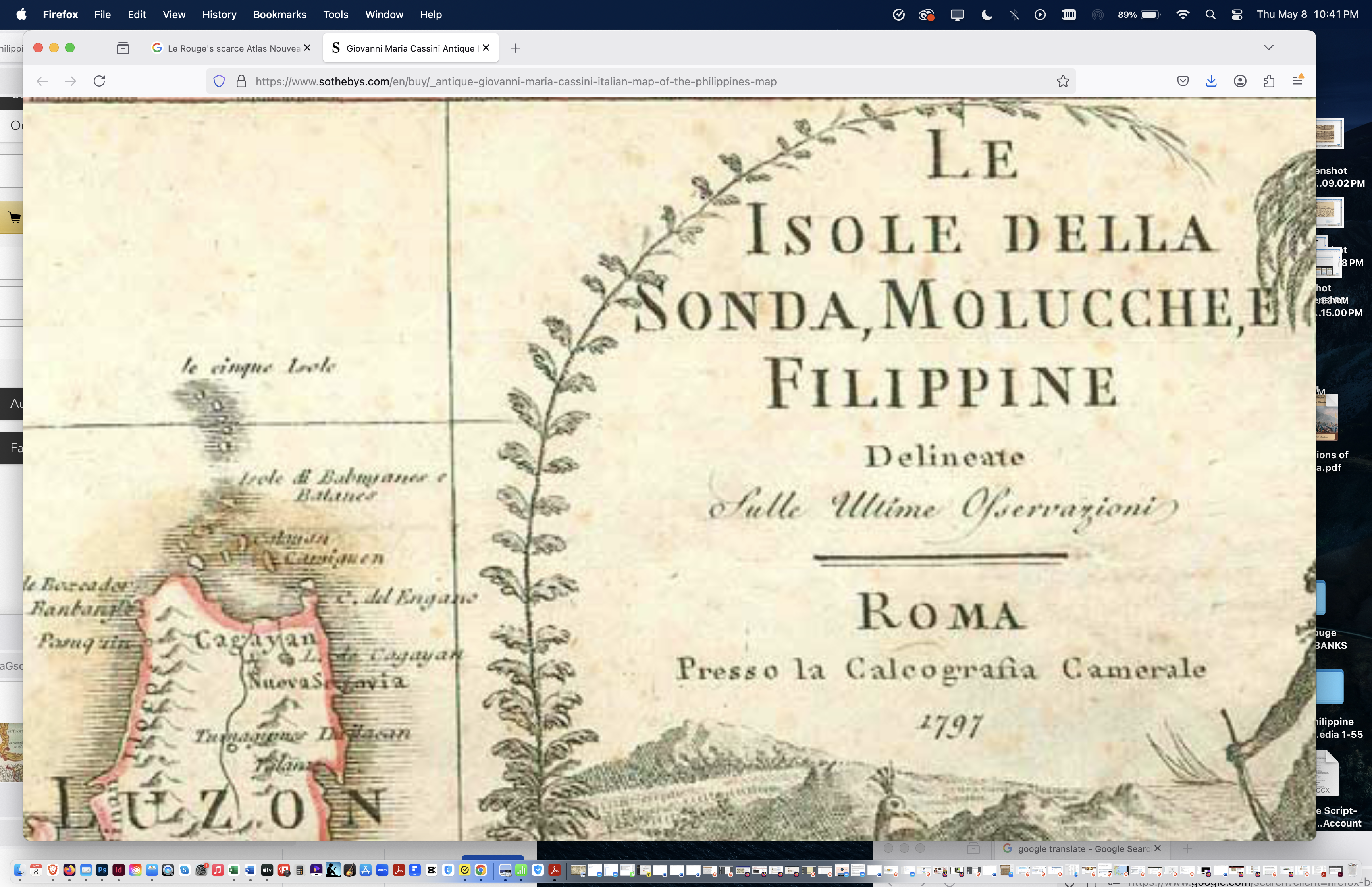Open the Now Playing menu bar icon
The image size is (1372, 887).
[x=1040, y=14]
